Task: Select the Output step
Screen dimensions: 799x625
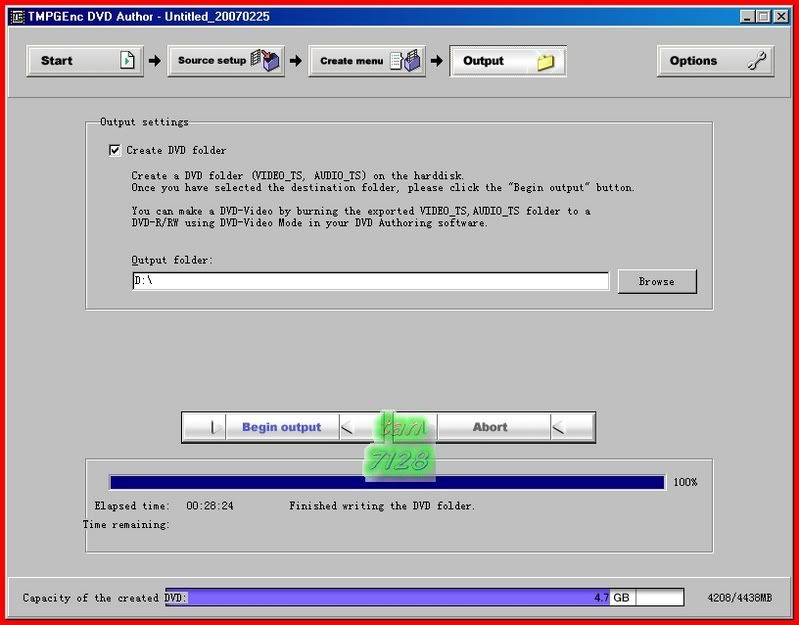Action: [508, 61]
